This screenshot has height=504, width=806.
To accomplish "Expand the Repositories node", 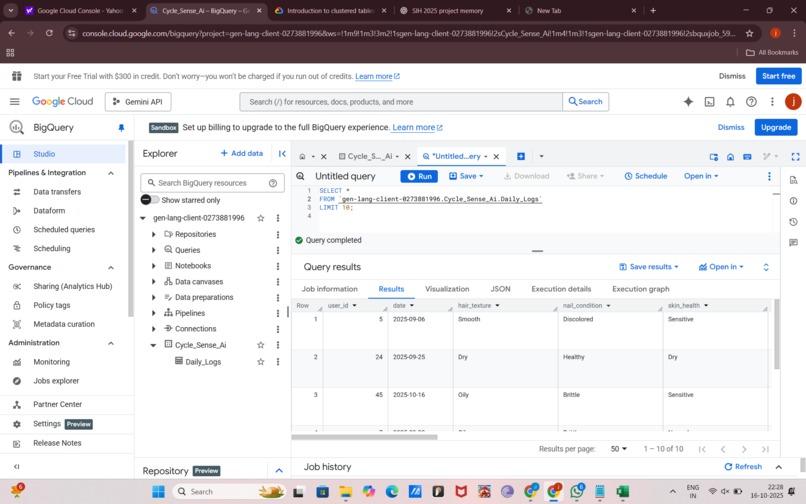I will point(153,235).
